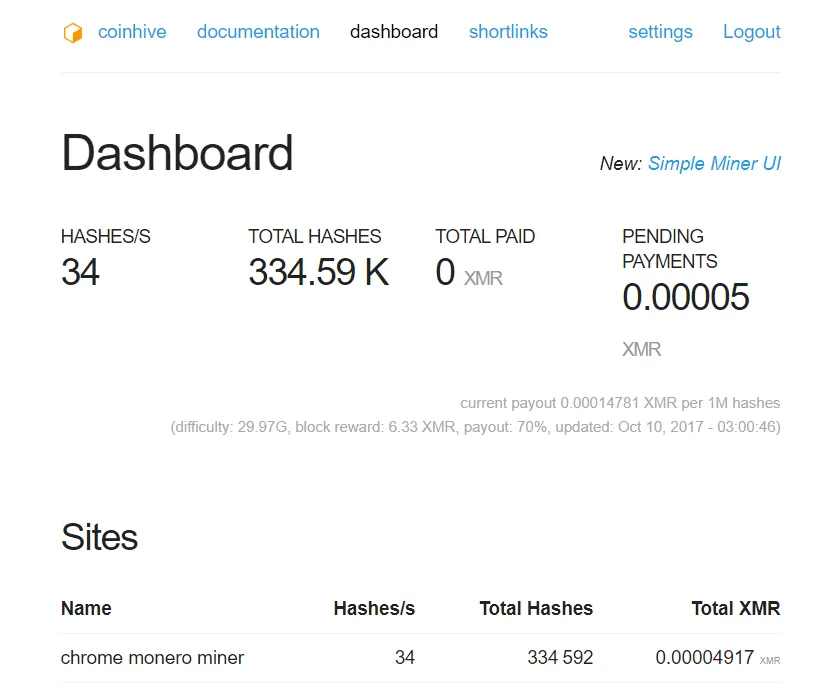The height and width of the screenshot is (700, 824).
Task: Click the TOTAL HASHES label
Action: click(x=315, y=236)
